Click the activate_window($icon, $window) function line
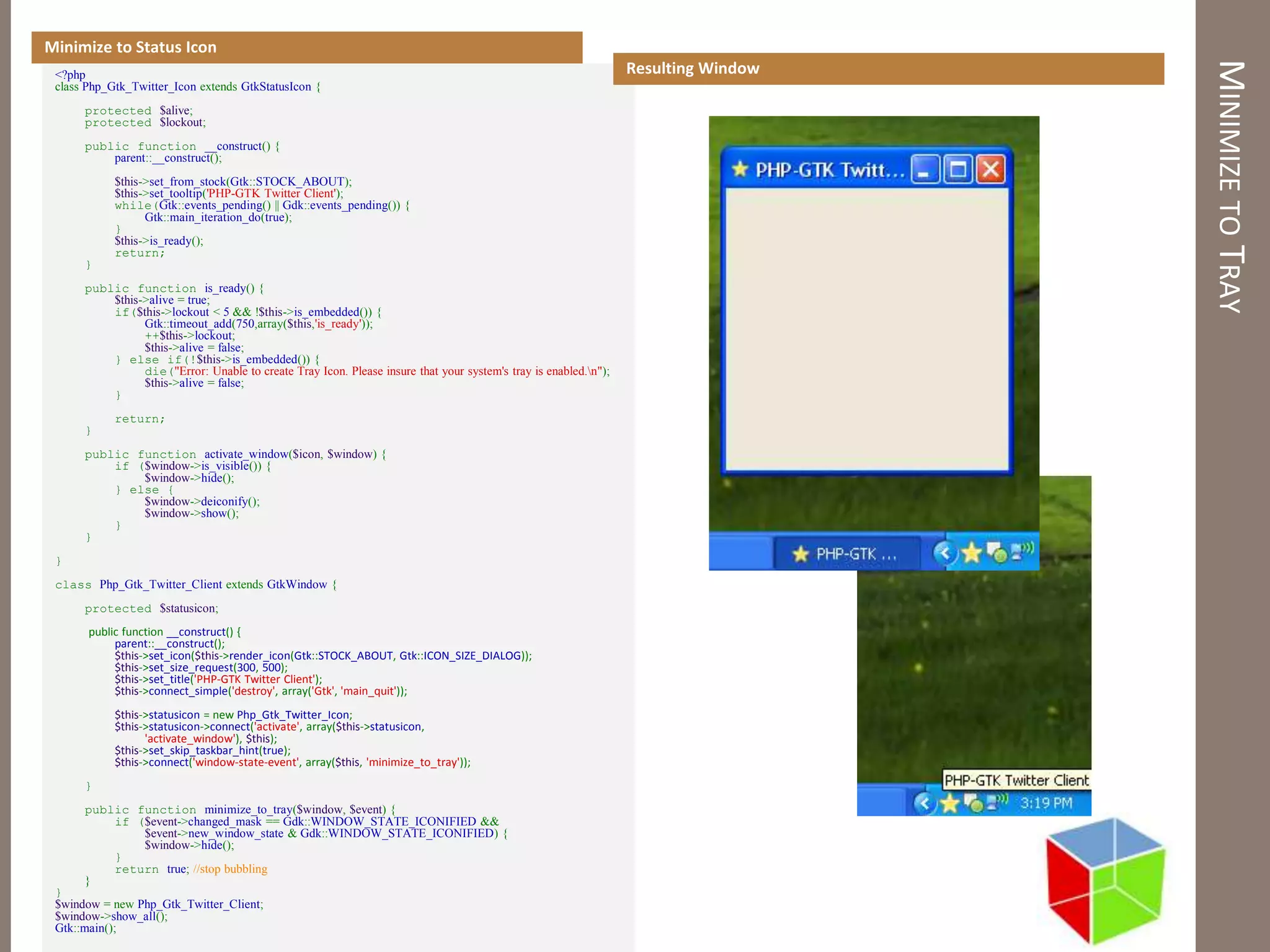Image resolution: width=1270 pixels, height=952 pixels. click(236, 454)
